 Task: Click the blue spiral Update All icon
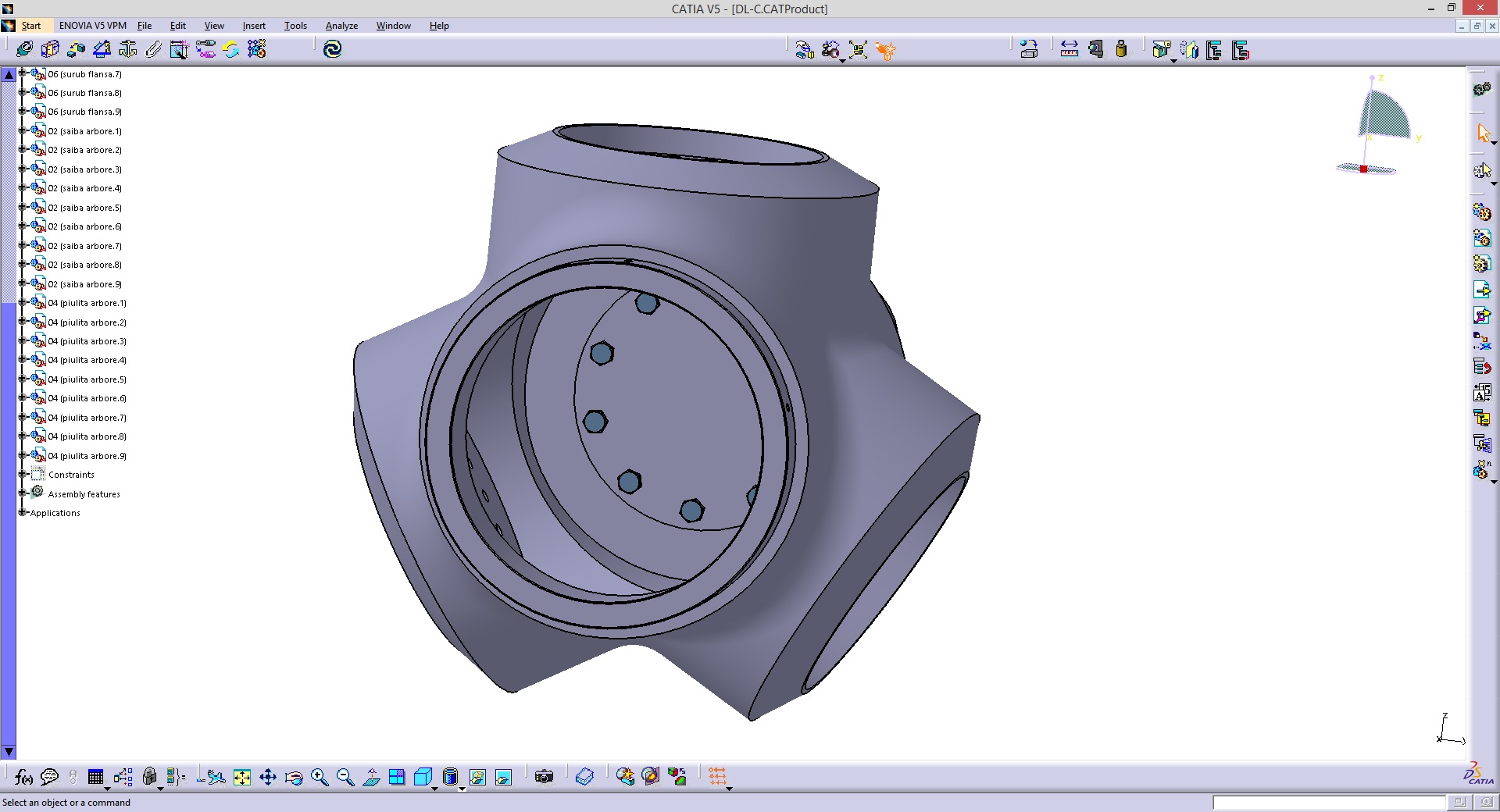coord(333,50)
